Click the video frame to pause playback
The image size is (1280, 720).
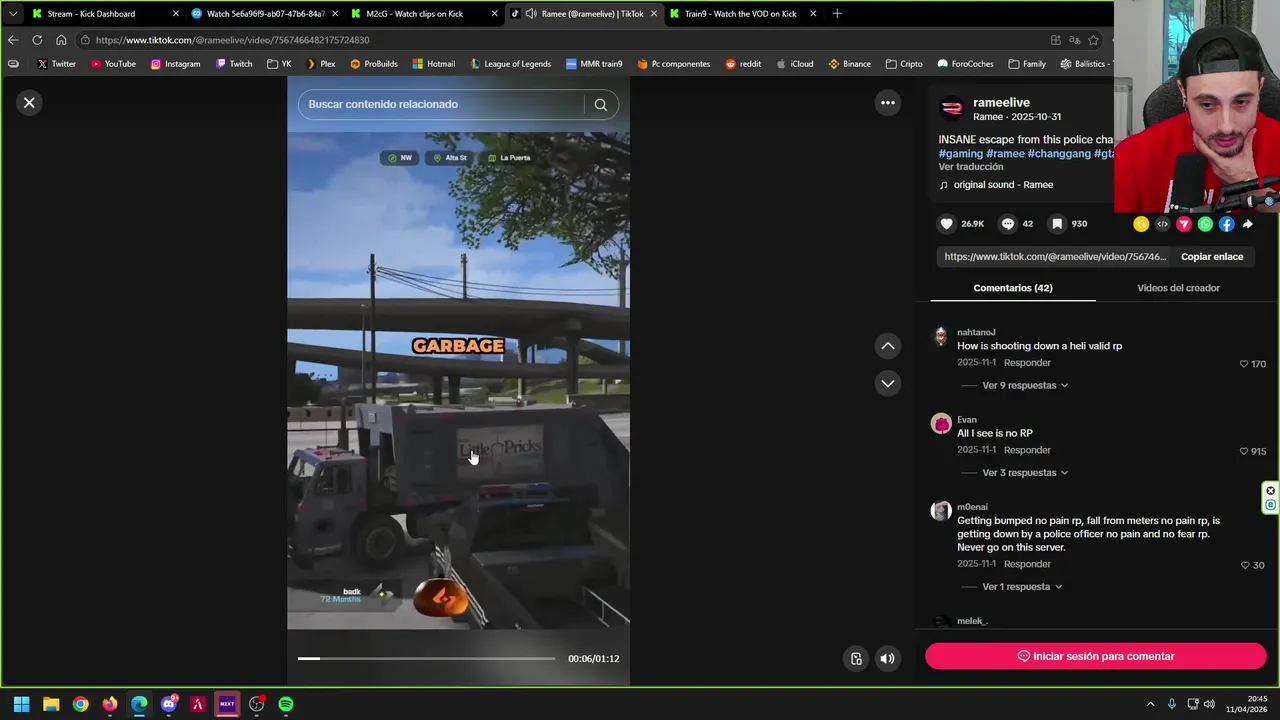click(458, 380)
